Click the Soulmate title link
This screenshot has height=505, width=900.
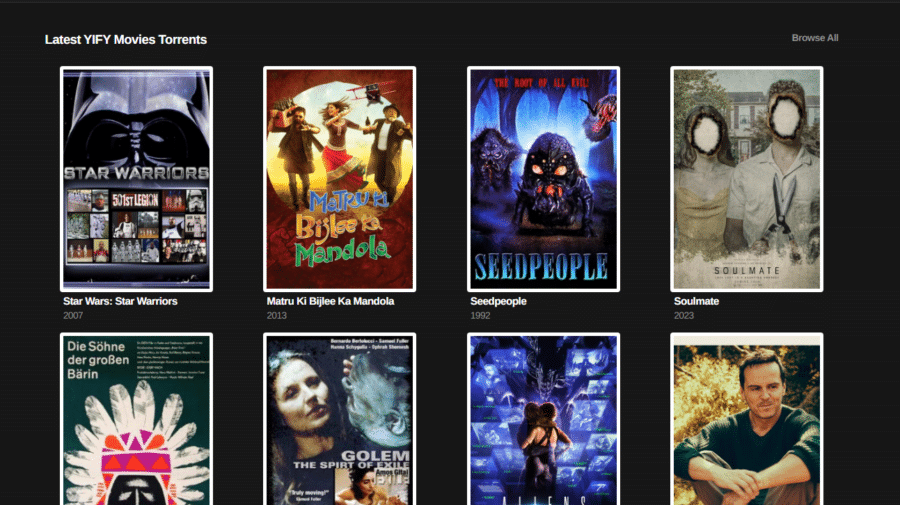(x=696, y=301)
